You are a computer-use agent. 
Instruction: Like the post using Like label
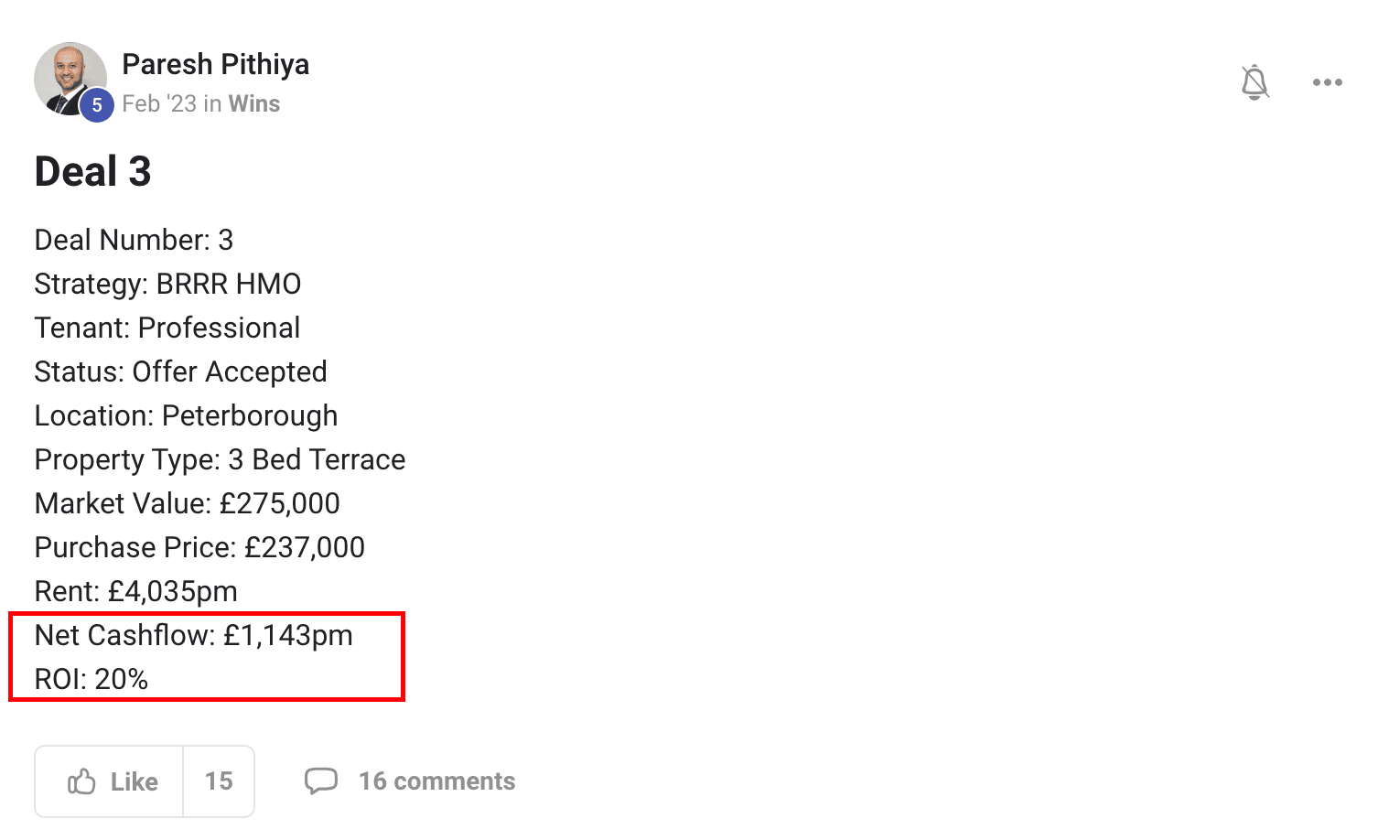tap(135, 781)
